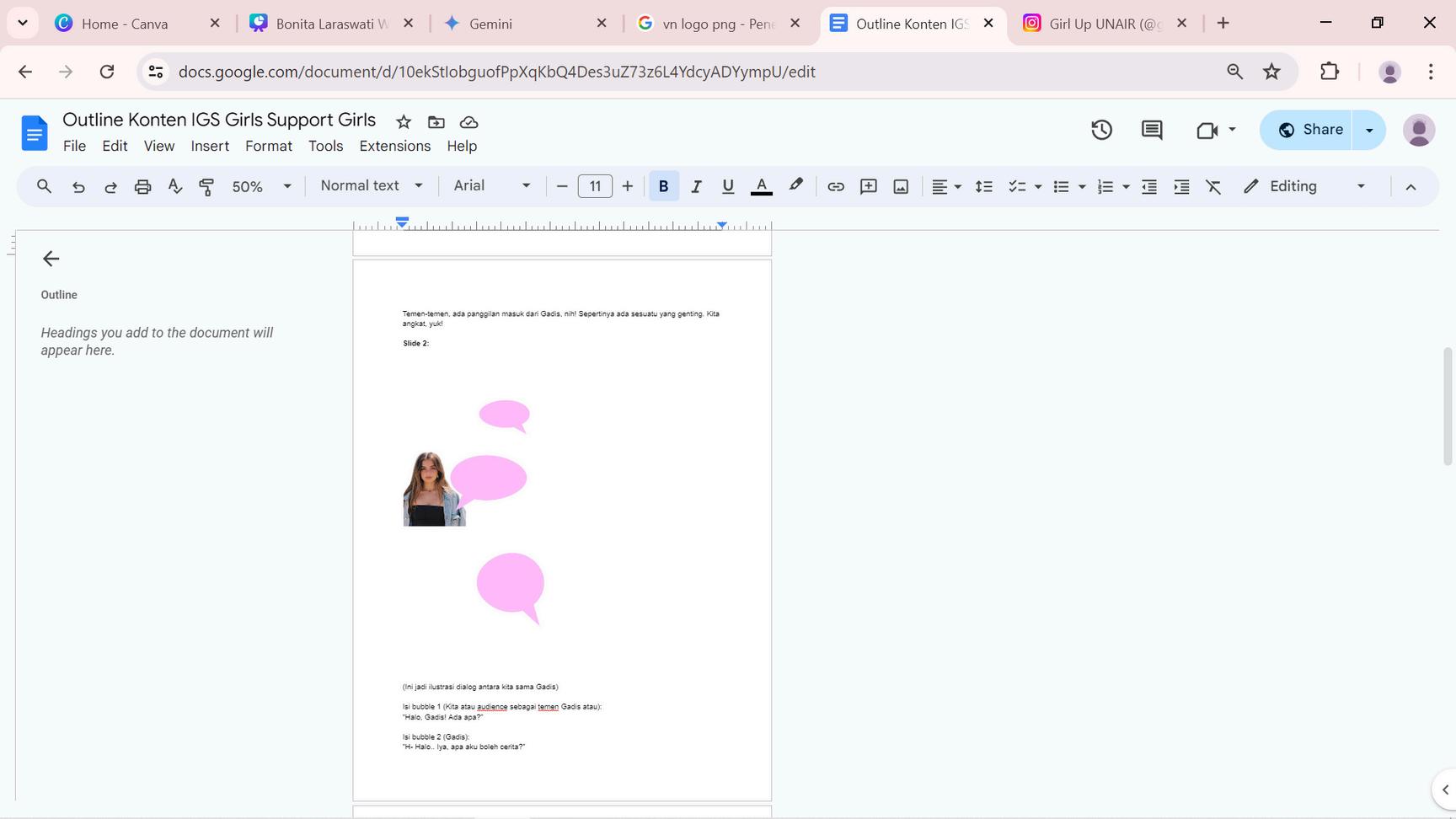This screenshot has height=819, width=1456.
Task: Expand the Normal text style dropdown
Action: 371,186
